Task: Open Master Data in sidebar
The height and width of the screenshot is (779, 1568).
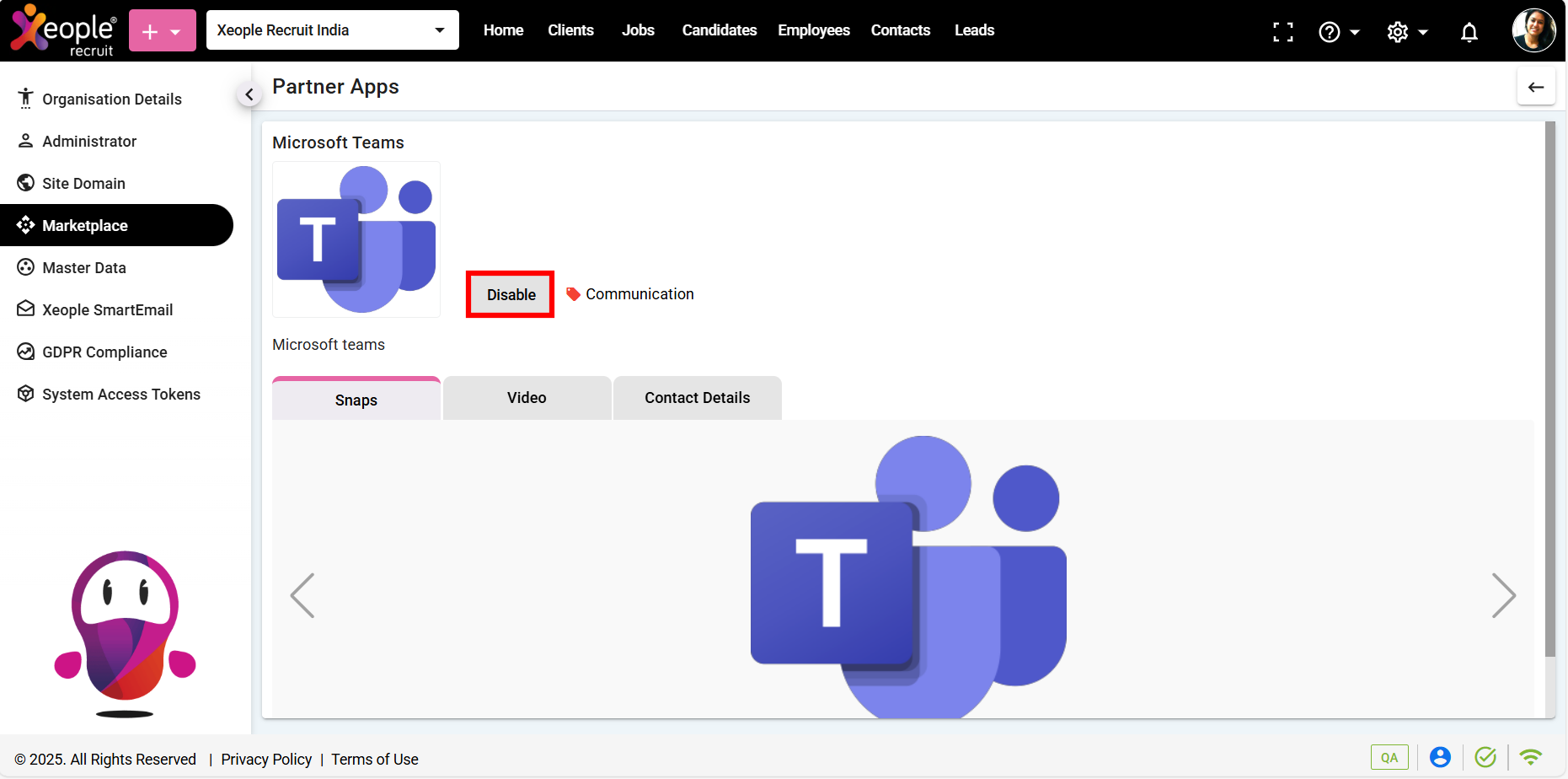Action: coord(116,267)
